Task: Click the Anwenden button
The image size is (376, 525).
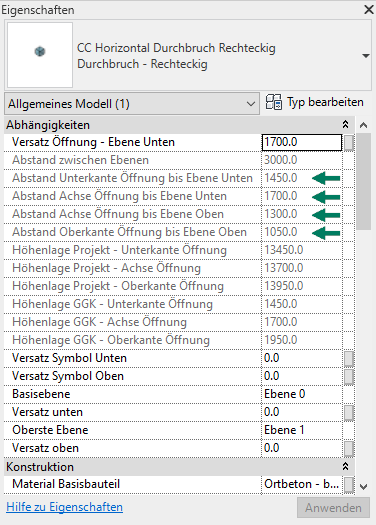Action: pos(333,508)
